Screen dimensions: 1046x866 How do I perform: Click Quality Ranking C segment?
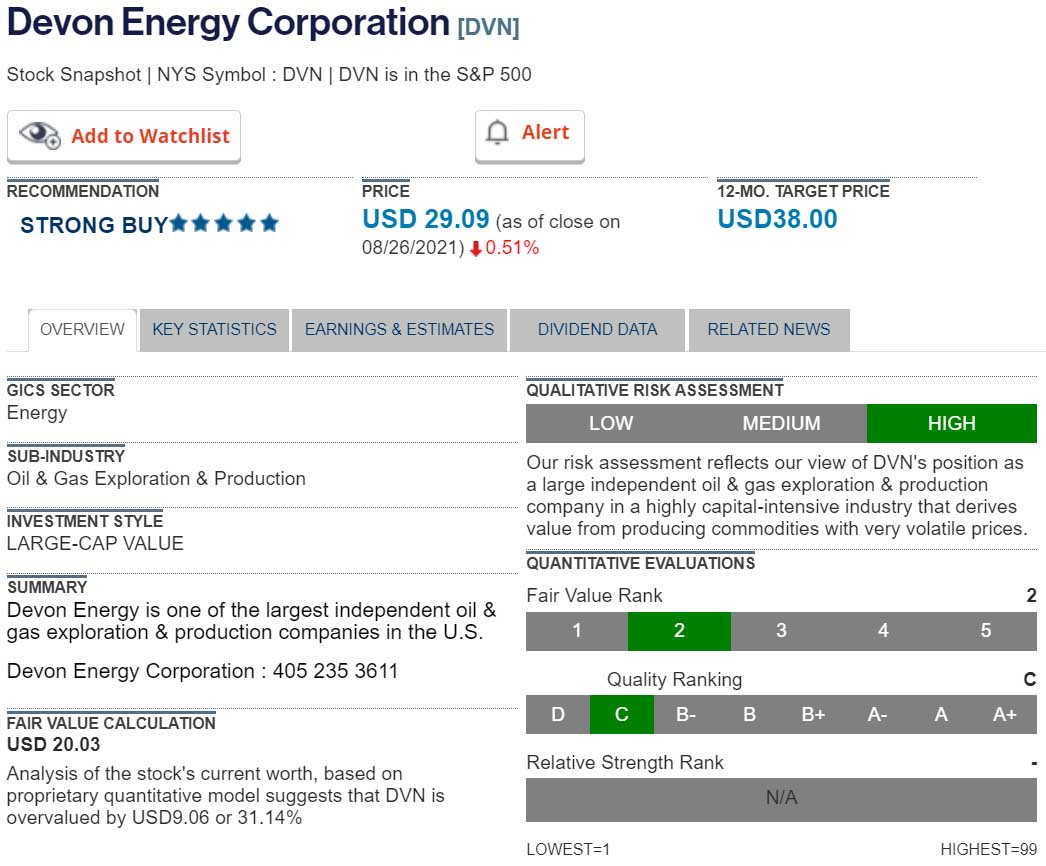click(x=621, y=715)
